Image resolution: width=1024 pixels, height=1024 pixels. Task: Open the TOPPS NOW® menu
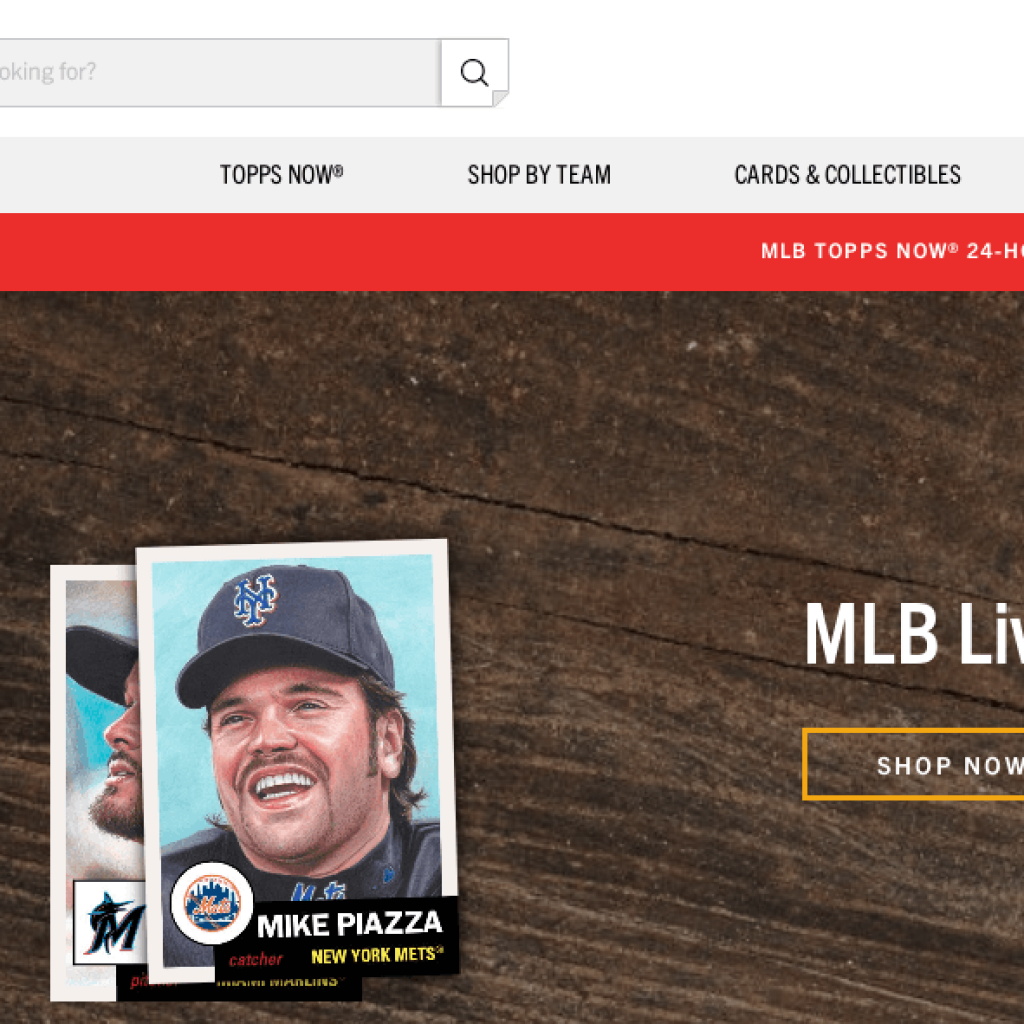[281, 174]
